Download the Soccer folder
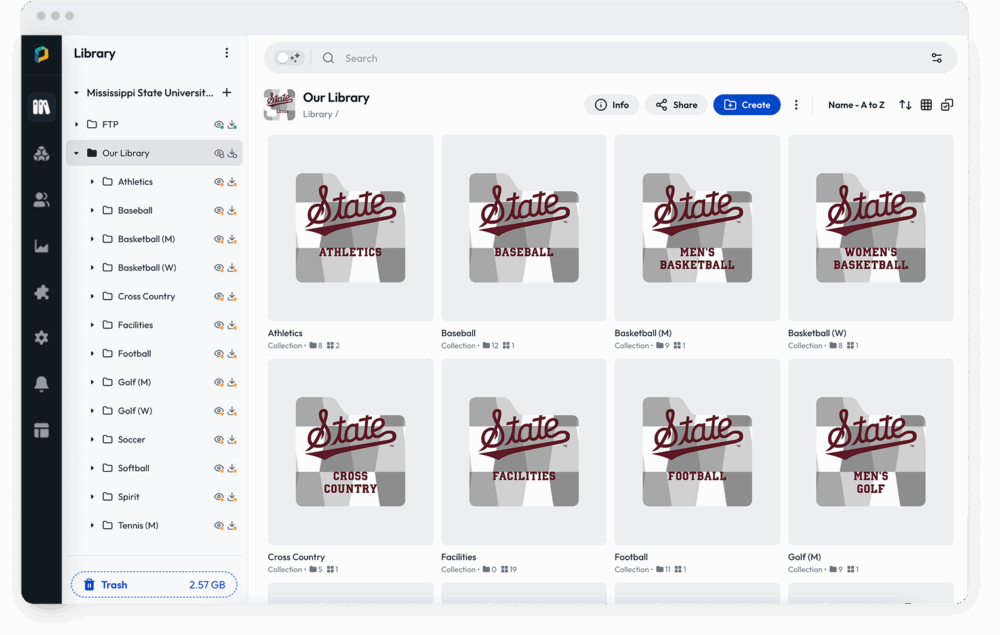The height and width of the screenshot is (635, 1000). tap(232, 440)
